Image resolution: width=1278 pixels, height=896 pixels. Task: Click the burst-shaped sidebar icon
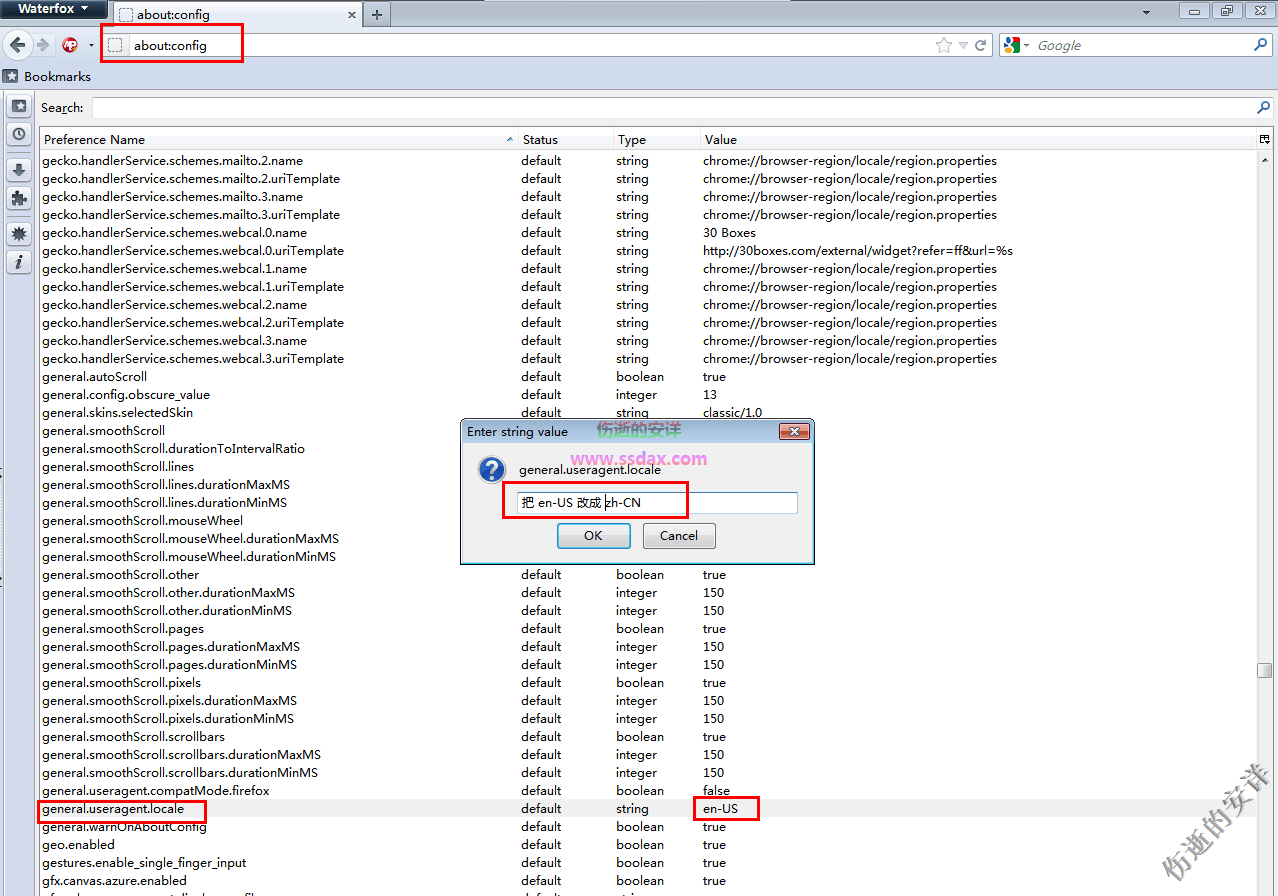19,234
